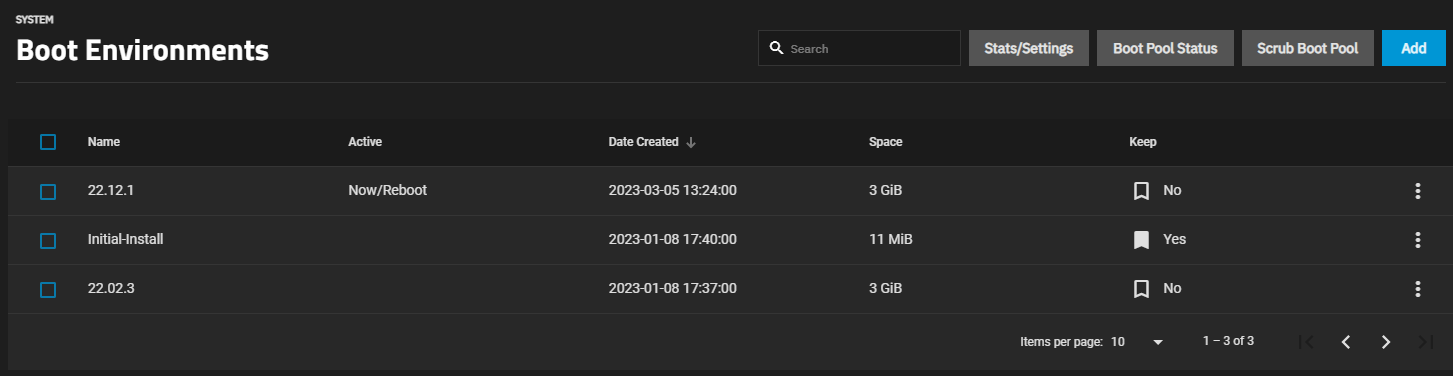Viewport: 1453px width, 376px height.
Task: Expand the Items per page dropdown
Action: [1138, 342]
